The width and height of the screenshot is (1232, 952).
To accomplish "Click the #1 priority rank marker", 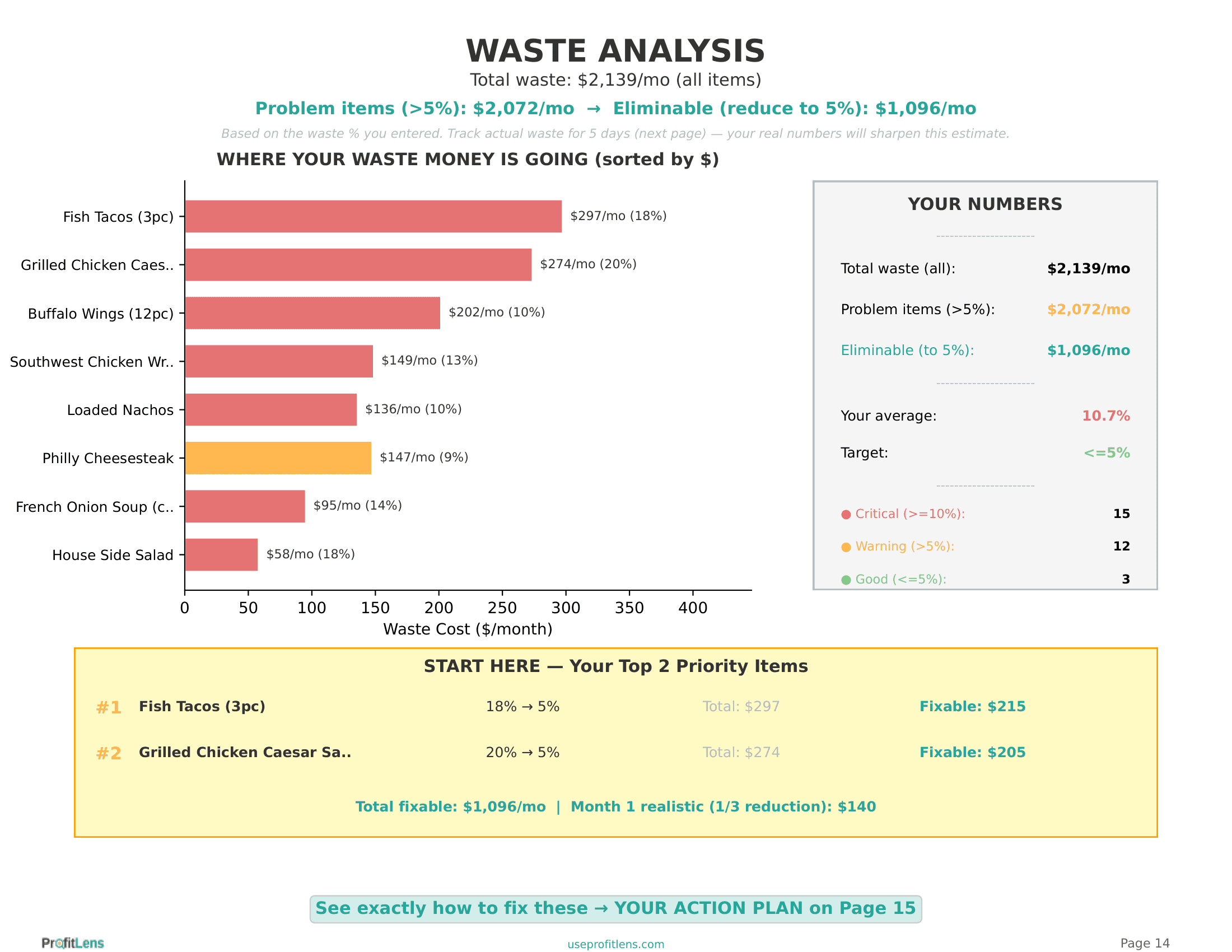I will click(108, 707).
